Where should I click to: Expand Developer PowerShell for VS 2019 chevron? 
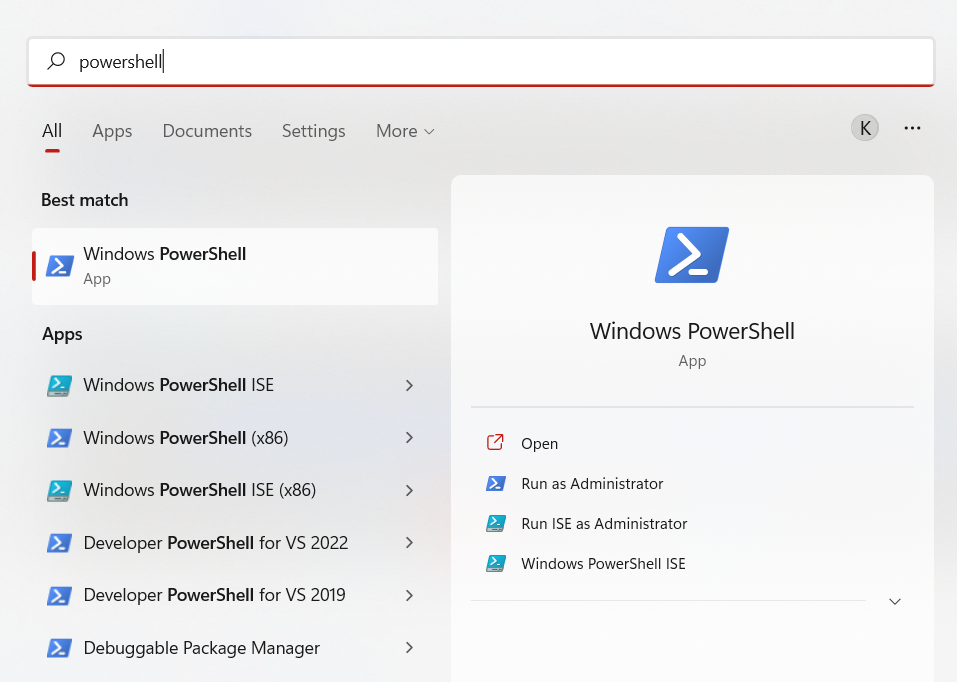coord(409,595)
